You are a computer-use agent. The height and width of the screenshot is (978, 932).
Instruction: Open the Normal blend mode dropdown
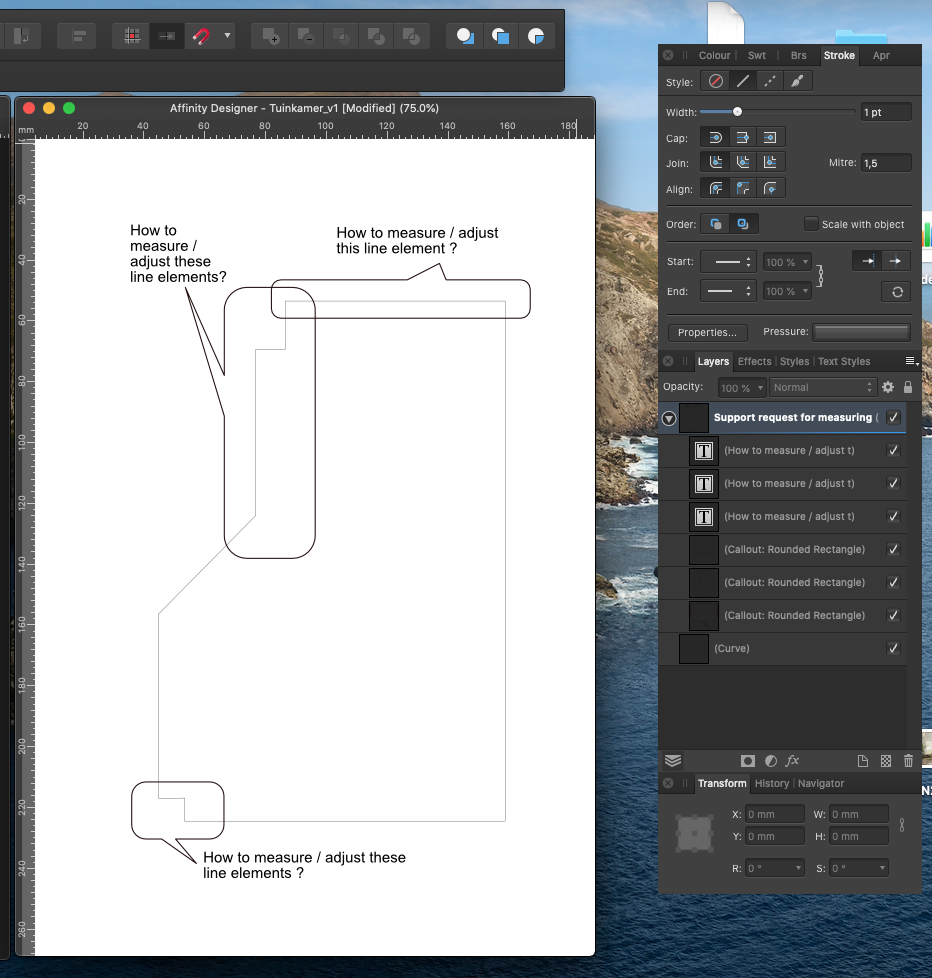[823, 387]
